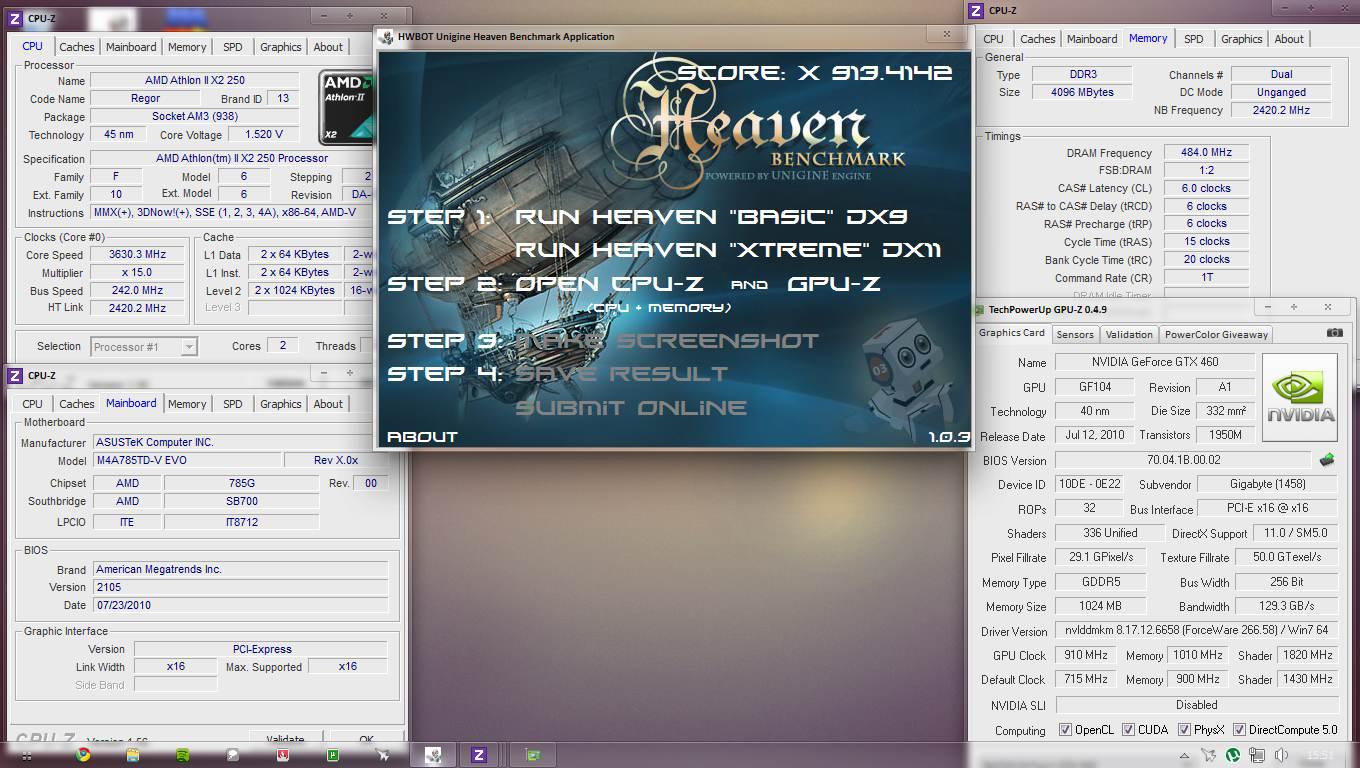The width and height of the screenshot is (1360, 768).
Task: Toggle the CUDA checkbox in GPU-Z
Action: tap(1128, 730)
